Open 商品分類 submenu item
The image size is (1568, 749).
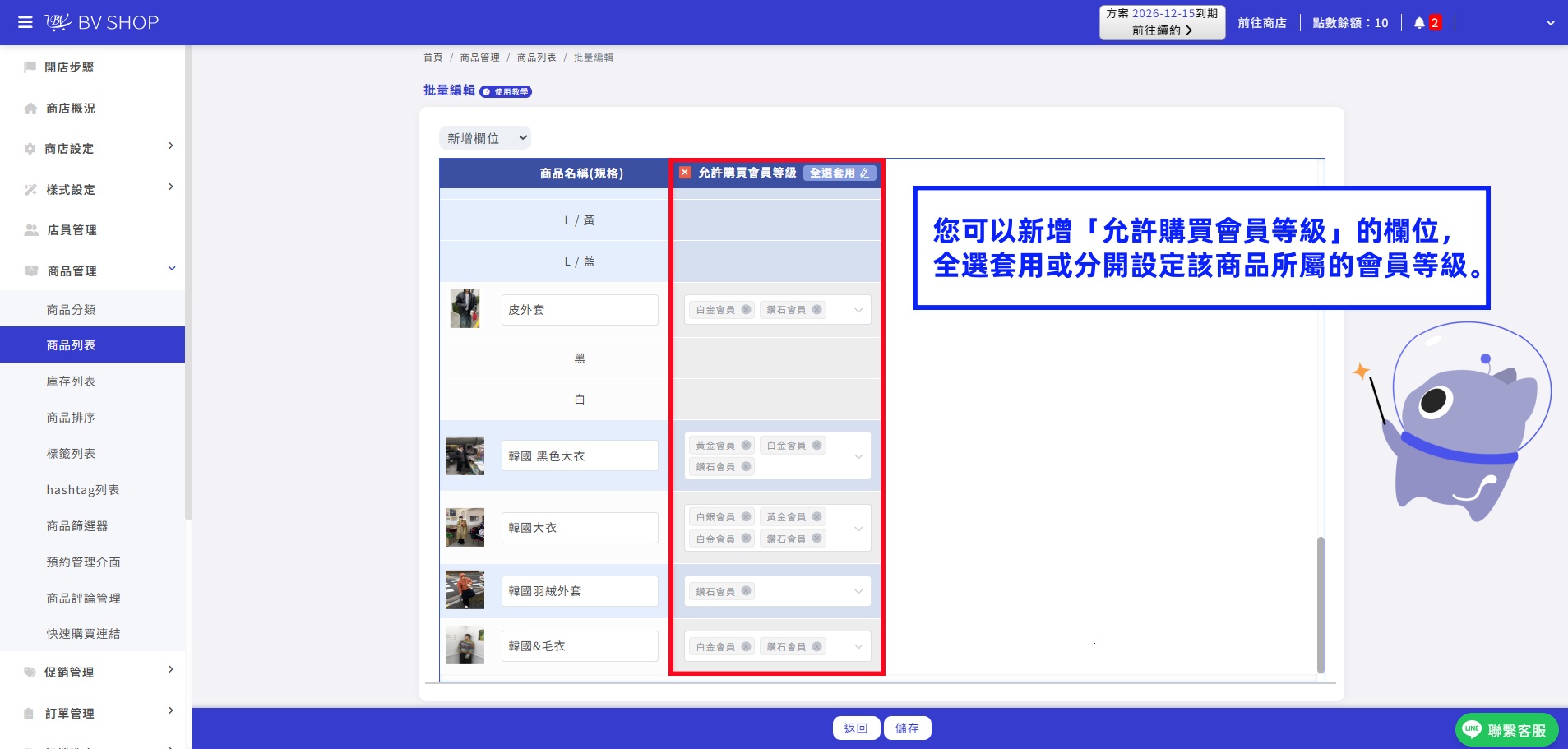coord(72,310)
